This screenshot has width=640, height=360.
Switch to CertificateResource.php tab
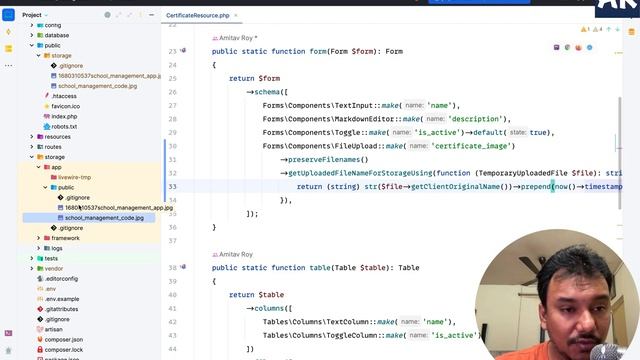tap(198, 16)
